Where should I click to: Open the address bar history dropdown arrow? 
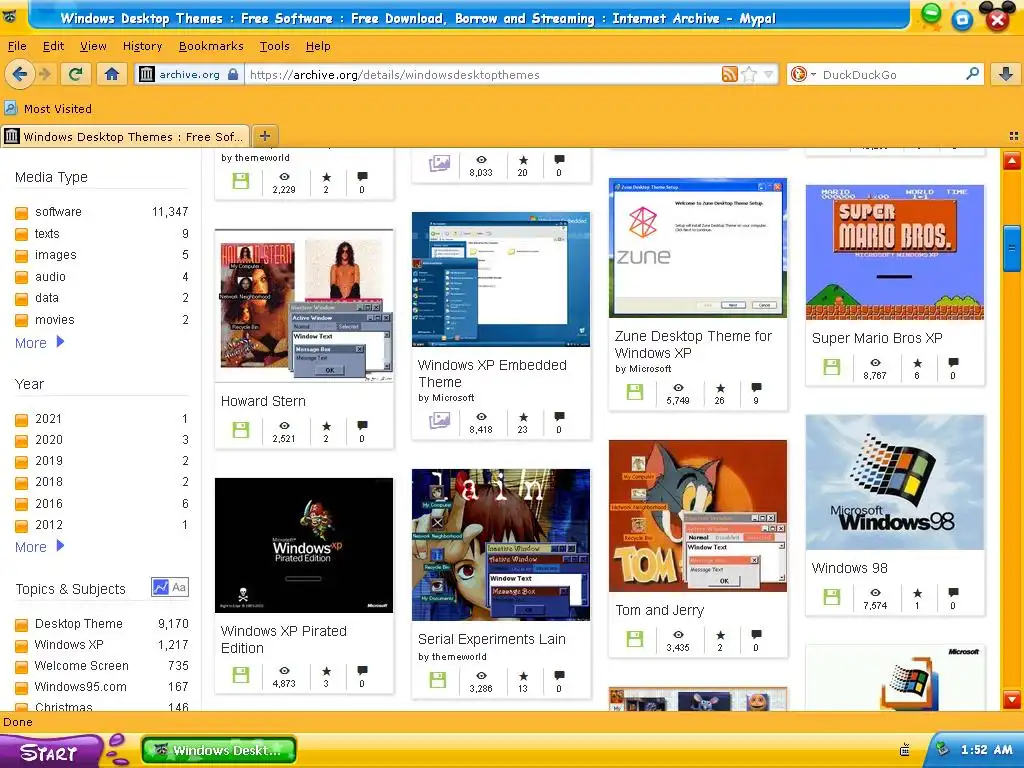(x=769, y=74)
